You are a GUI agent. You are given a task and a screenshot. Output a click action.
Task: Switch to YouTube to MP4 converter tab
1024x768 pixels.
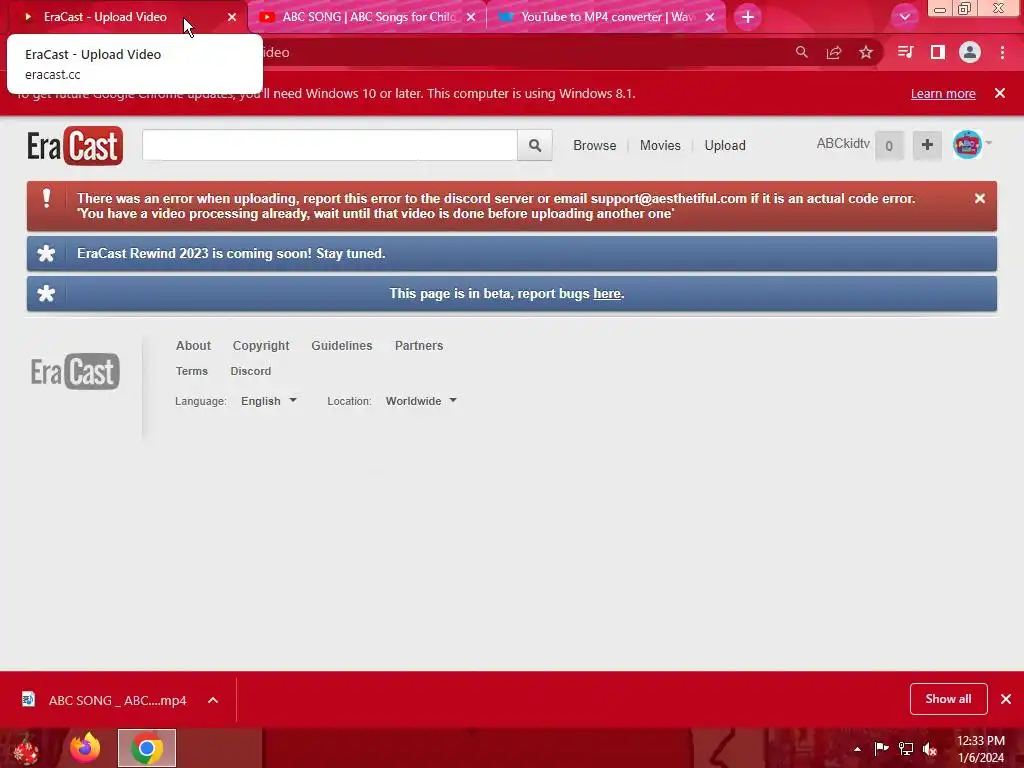[x=606, y=17]
